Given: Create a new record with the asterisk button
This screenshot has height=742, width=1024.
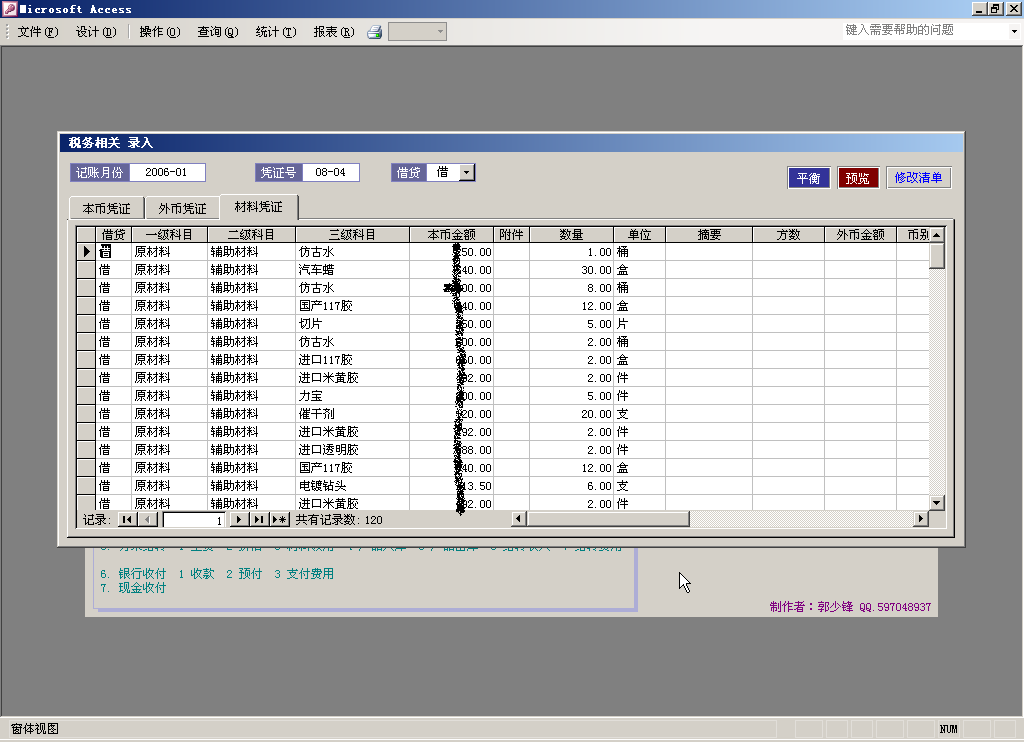Looking at the screenshot, I should [x=279, y=520].
